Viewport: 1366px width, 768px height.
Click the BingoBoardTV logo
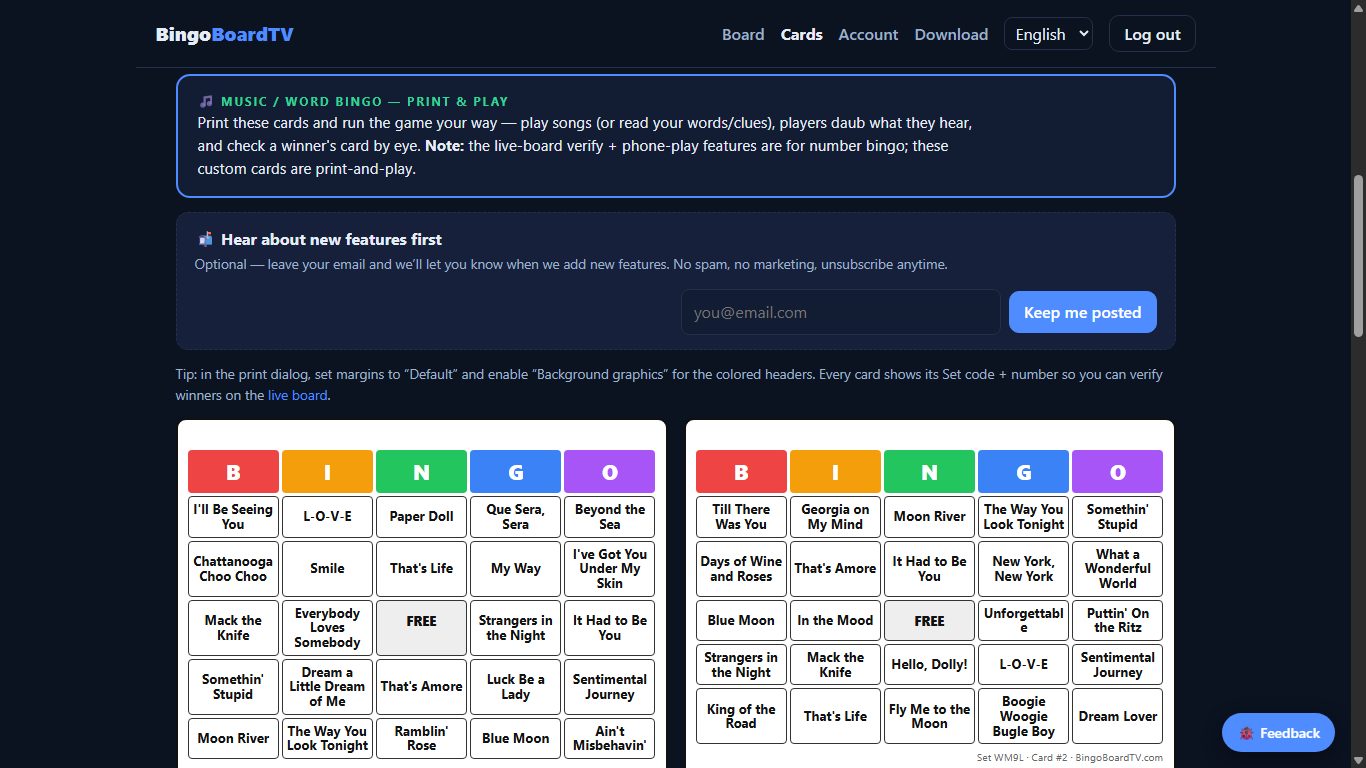coord(224,34)
